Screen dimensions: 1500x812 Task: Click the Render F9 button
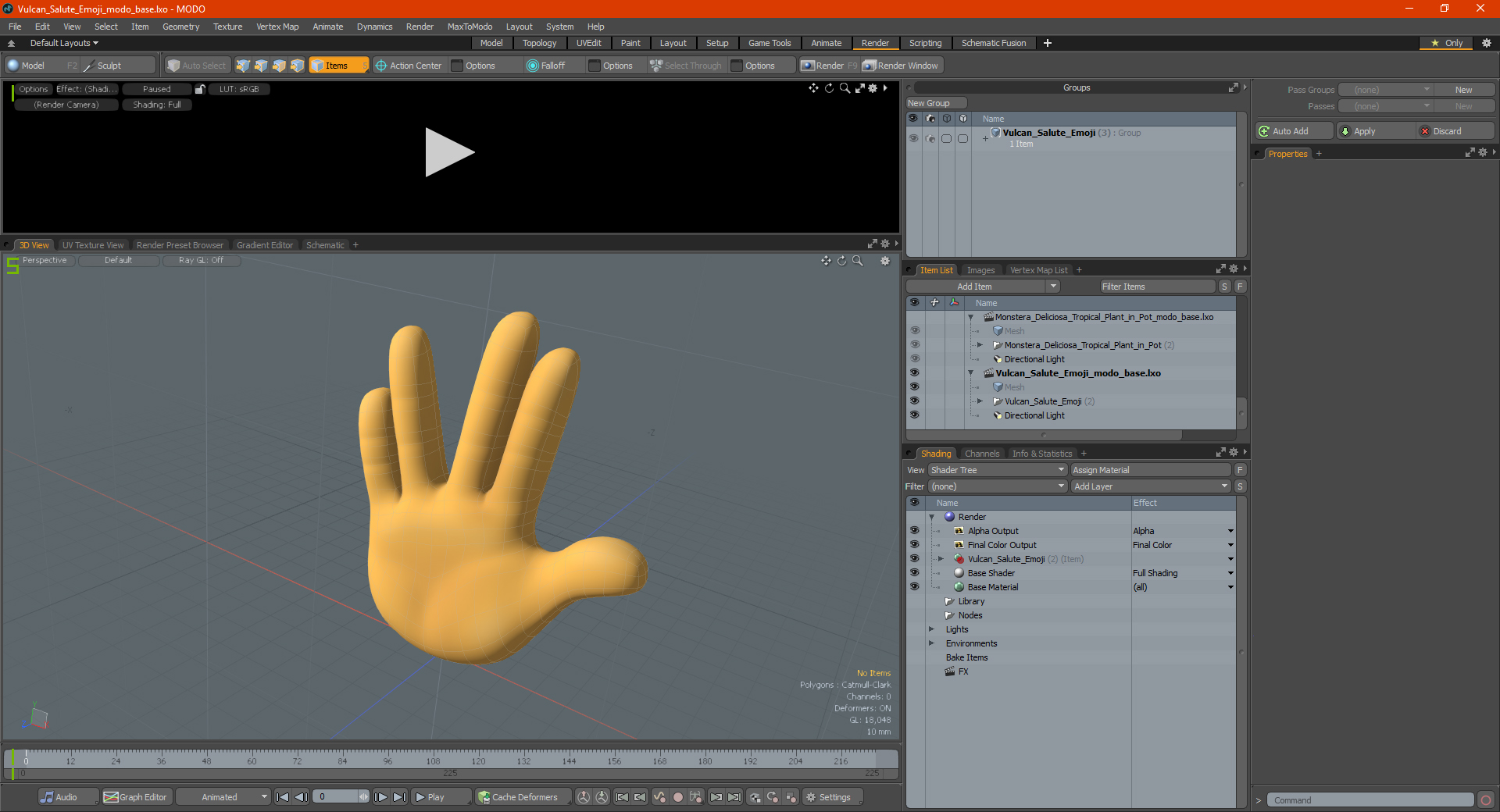pyautogui.click(x=829, y=66)
